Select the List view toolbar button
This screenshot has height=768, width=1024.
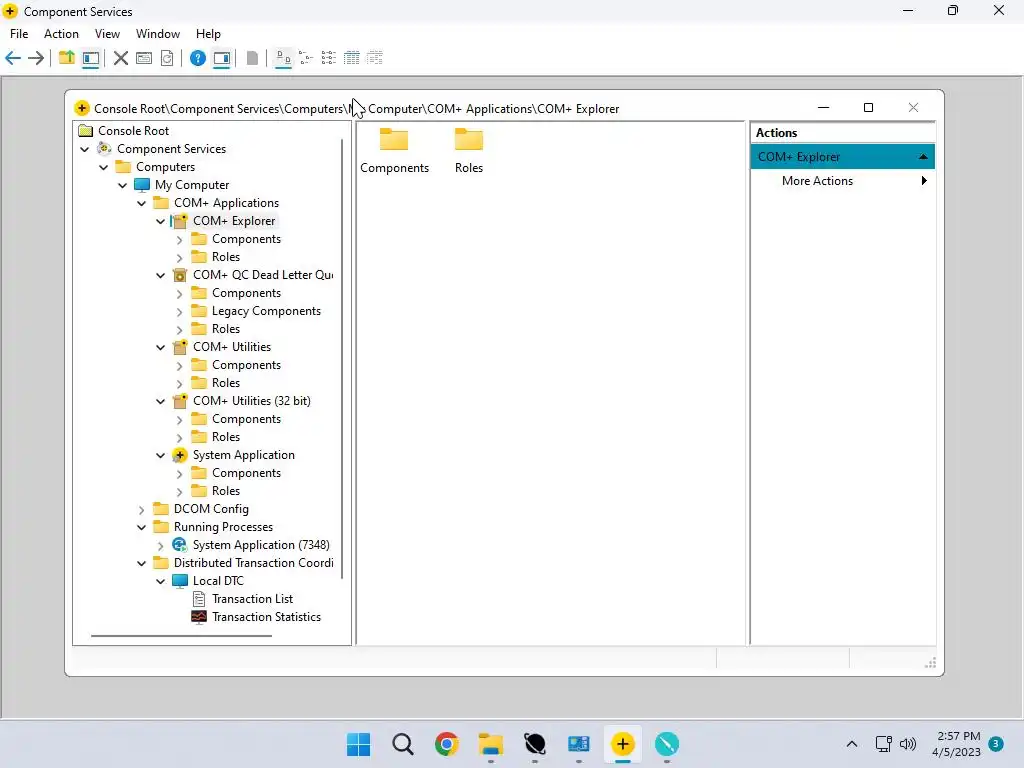328,58
